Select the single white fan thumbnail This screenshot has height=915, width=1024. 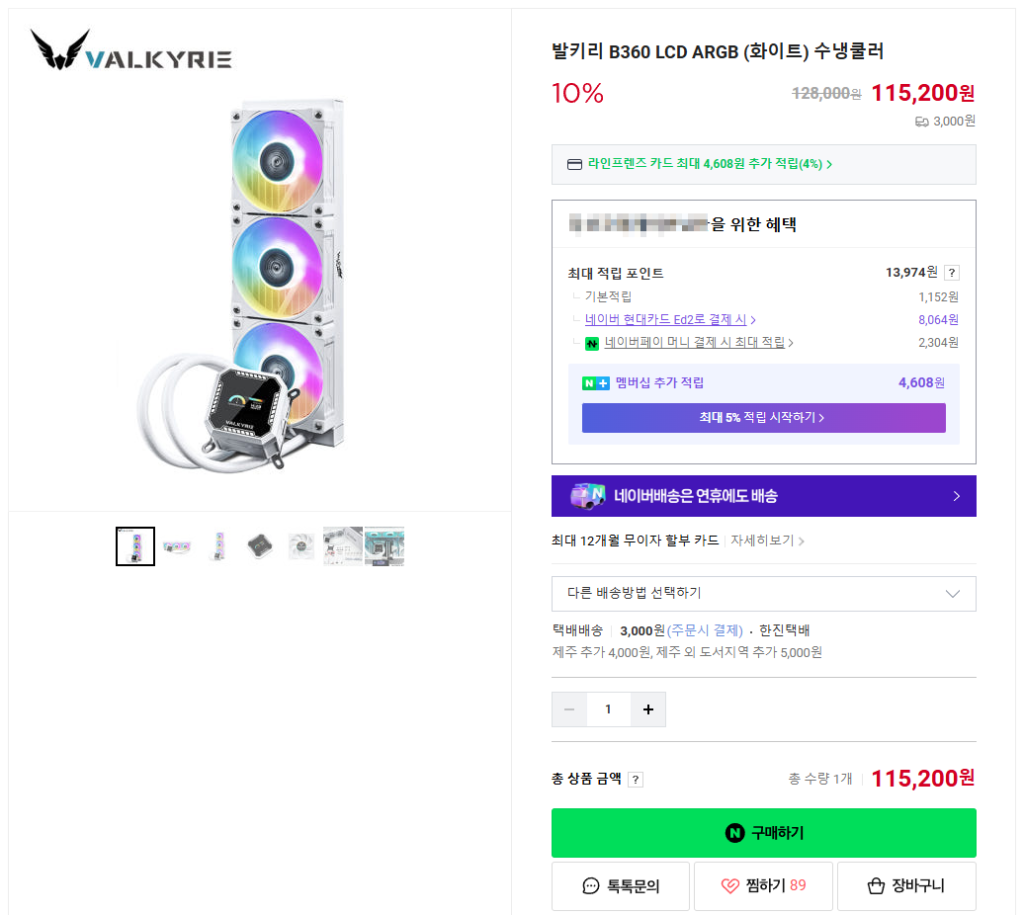click(302, 546)
